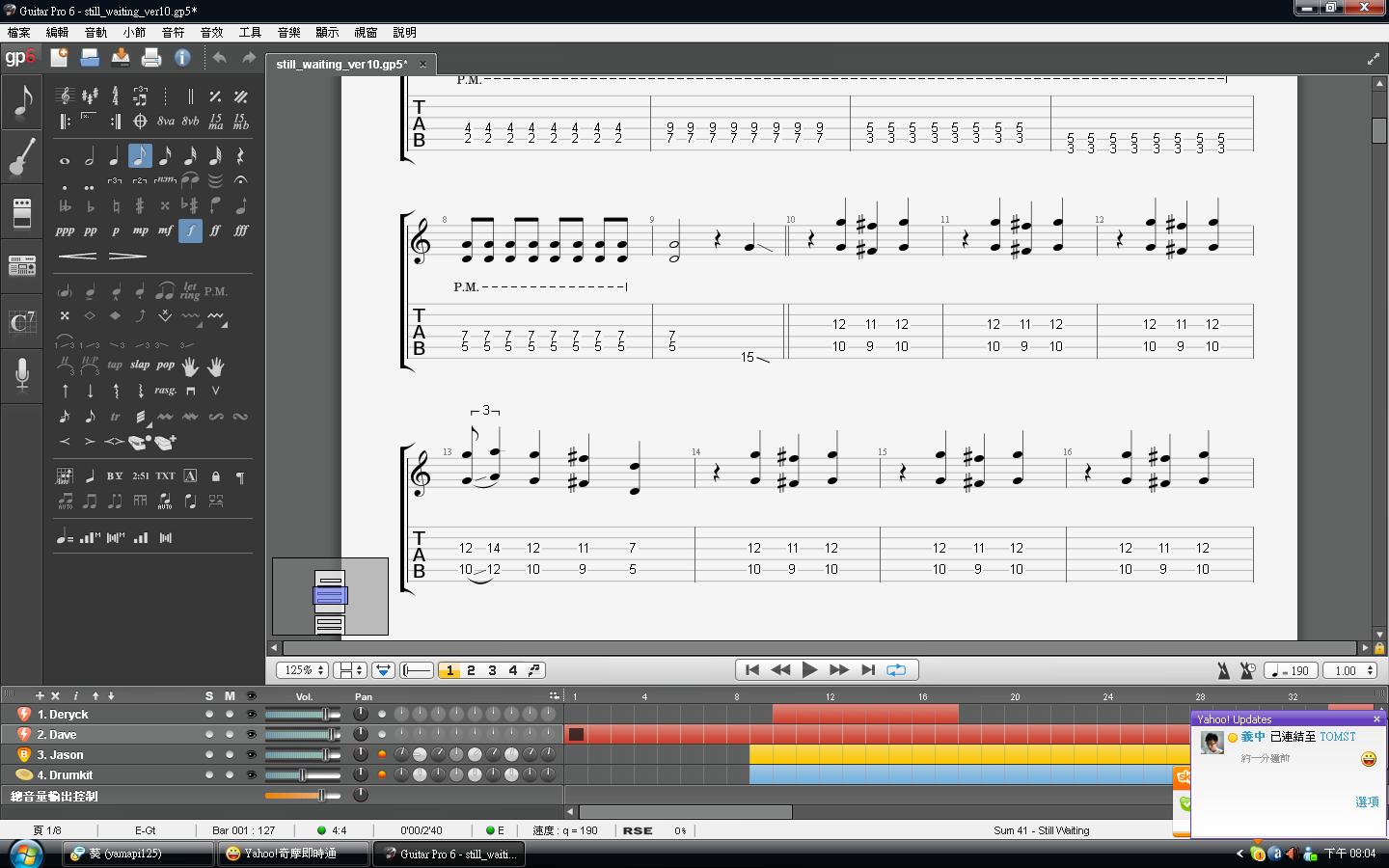The width and height of the screenshot is (1389, 868).
Task: Click the redo arrow icon
Action: [x=249, y=58]
